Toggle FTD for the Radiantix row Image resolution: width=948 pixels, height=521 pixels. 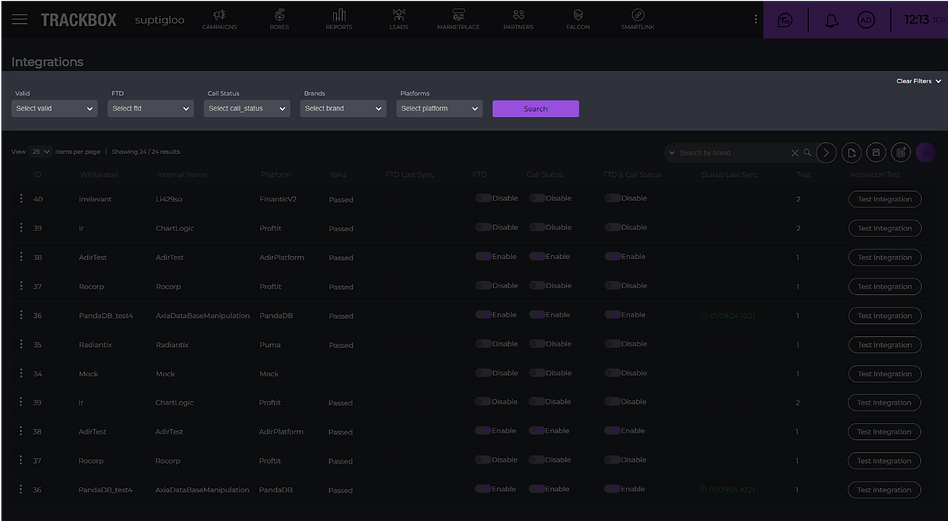point(483,344)
